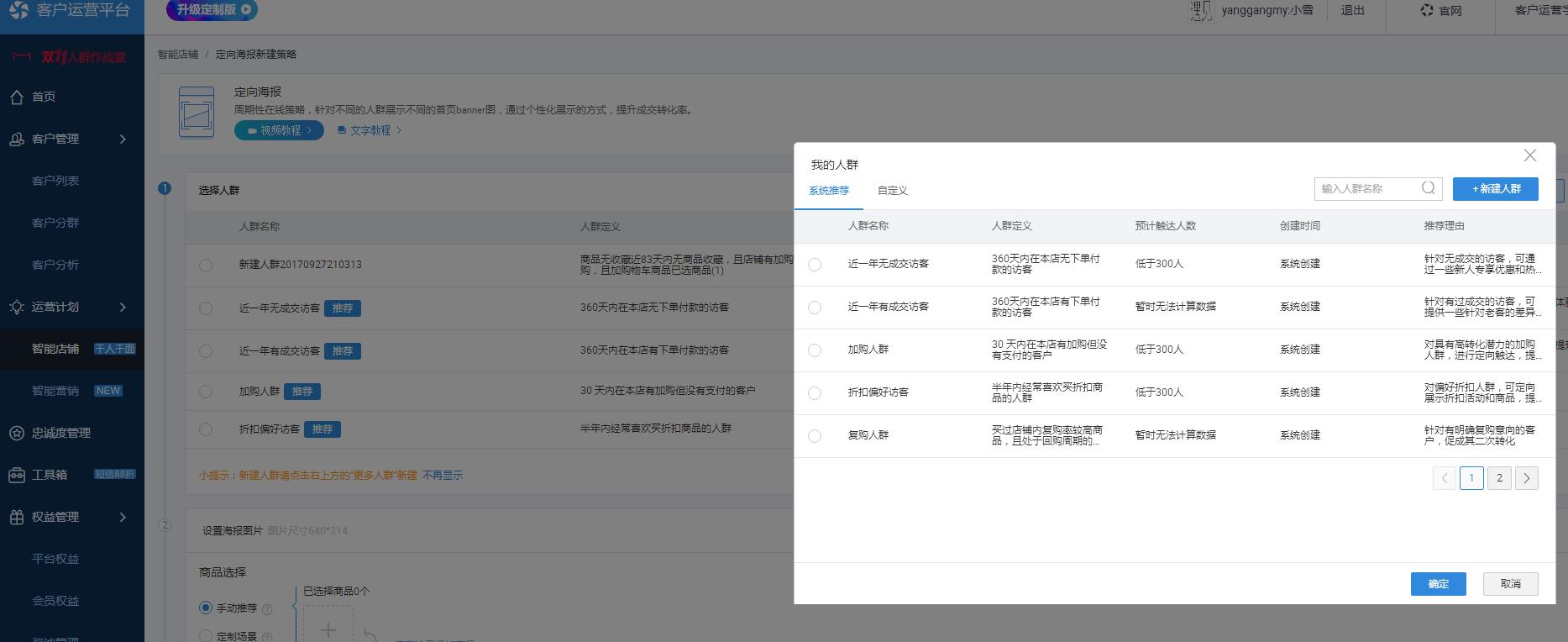The width and height of the screenshot is (1568, 642).
Task: Click 推荐 tag beside background list 加购人群
Action: point(302,392)
